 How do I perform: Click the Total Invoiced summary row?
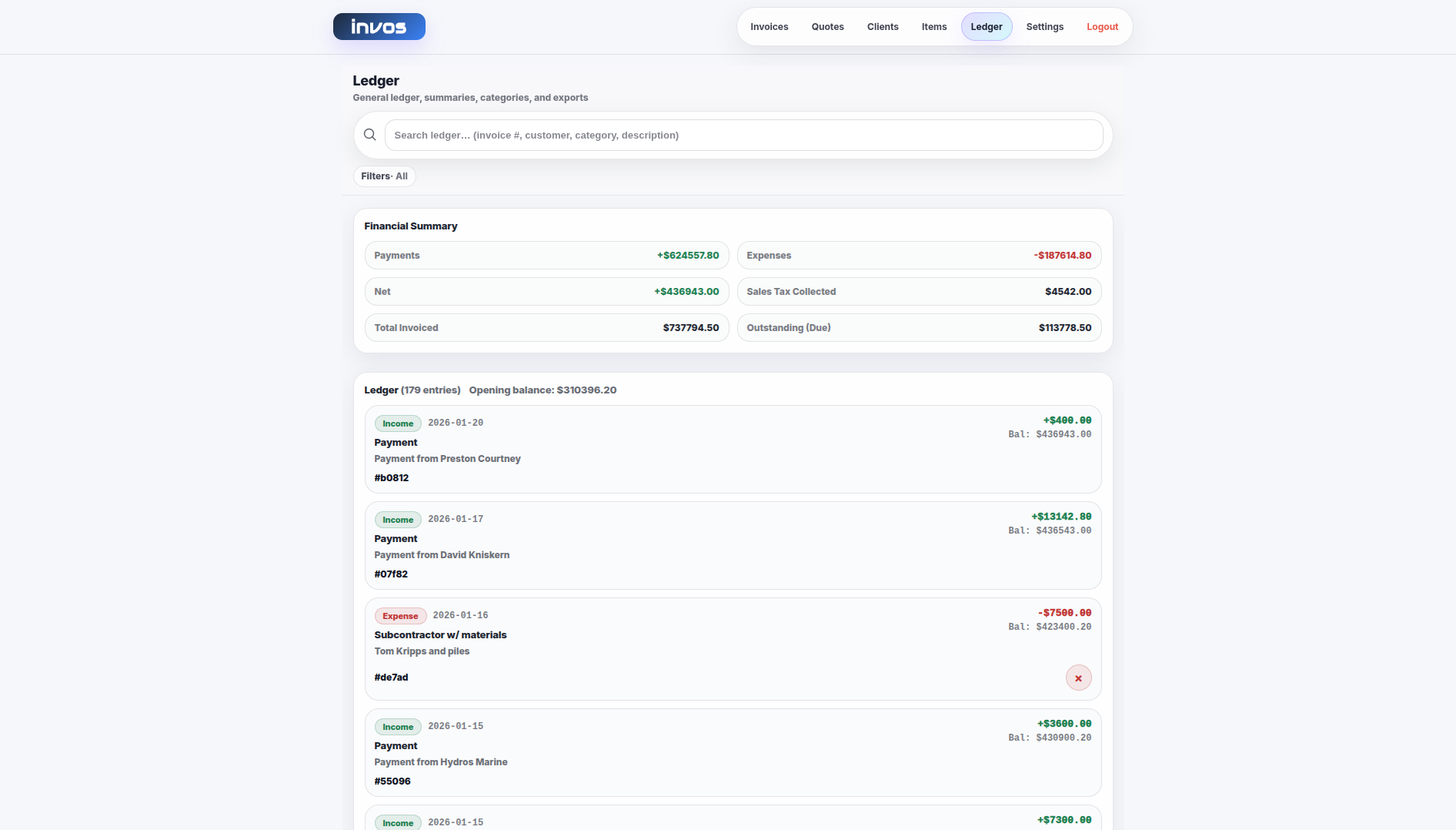pos(546,328)
